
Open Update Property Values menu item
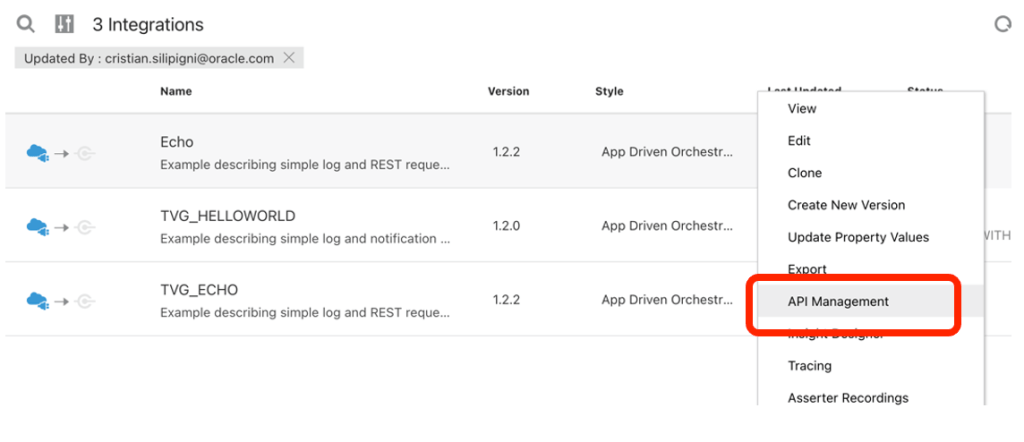click(858, 237)
